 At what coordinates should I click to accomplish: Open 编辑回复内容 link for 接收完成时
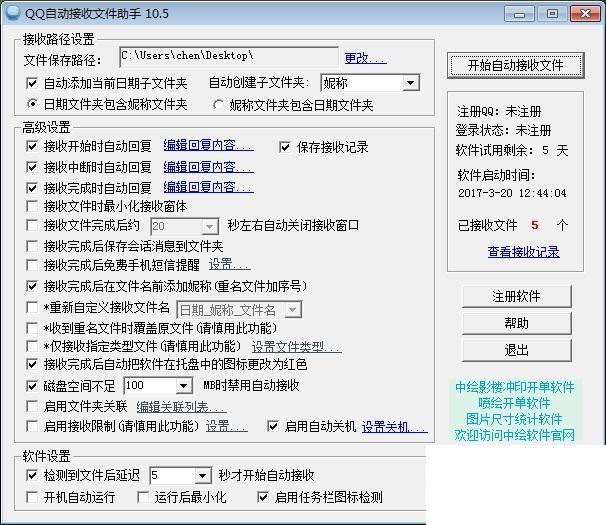(208, 187)
